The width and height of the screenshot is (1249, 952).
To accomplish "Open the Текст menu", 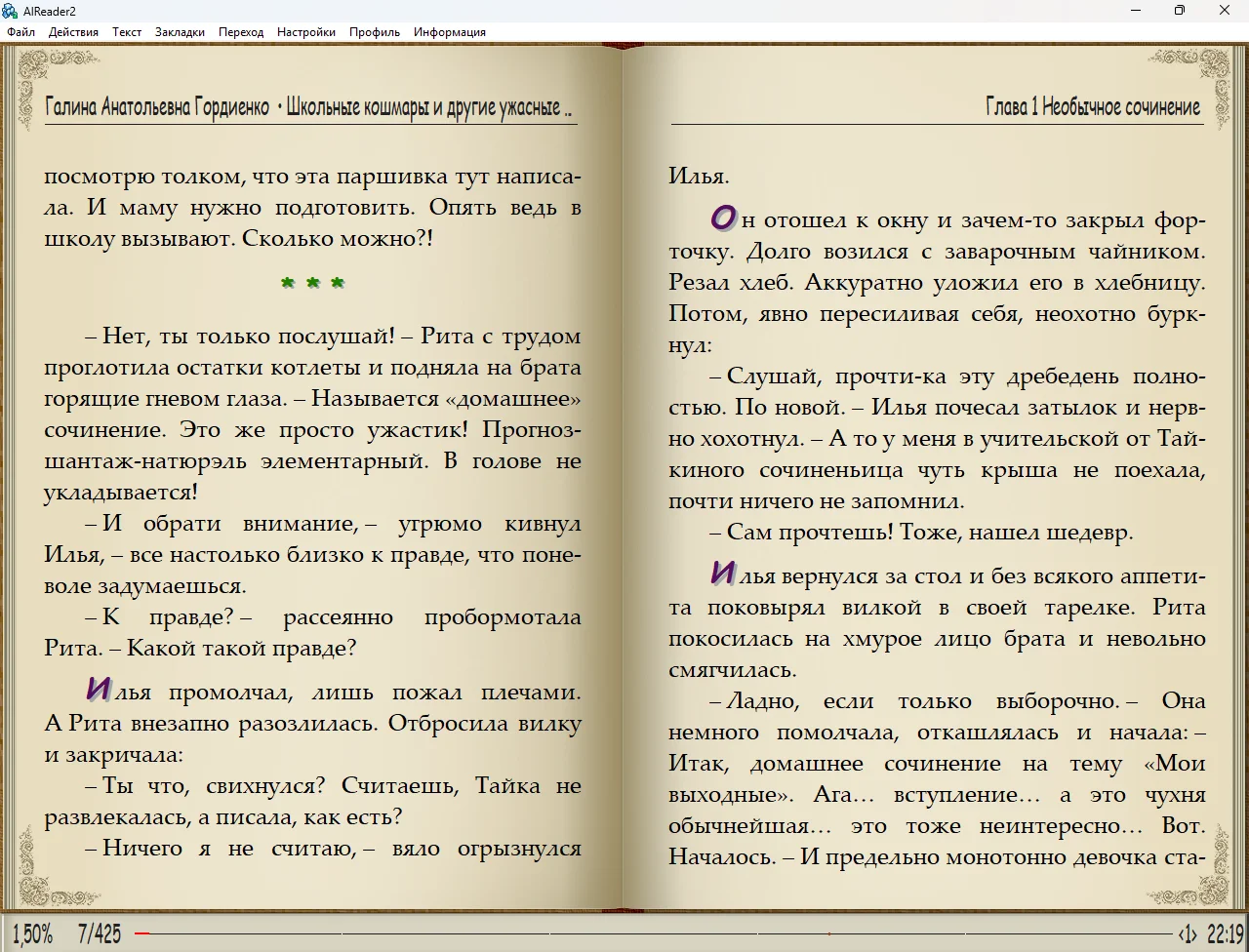I will pos(127,32).
